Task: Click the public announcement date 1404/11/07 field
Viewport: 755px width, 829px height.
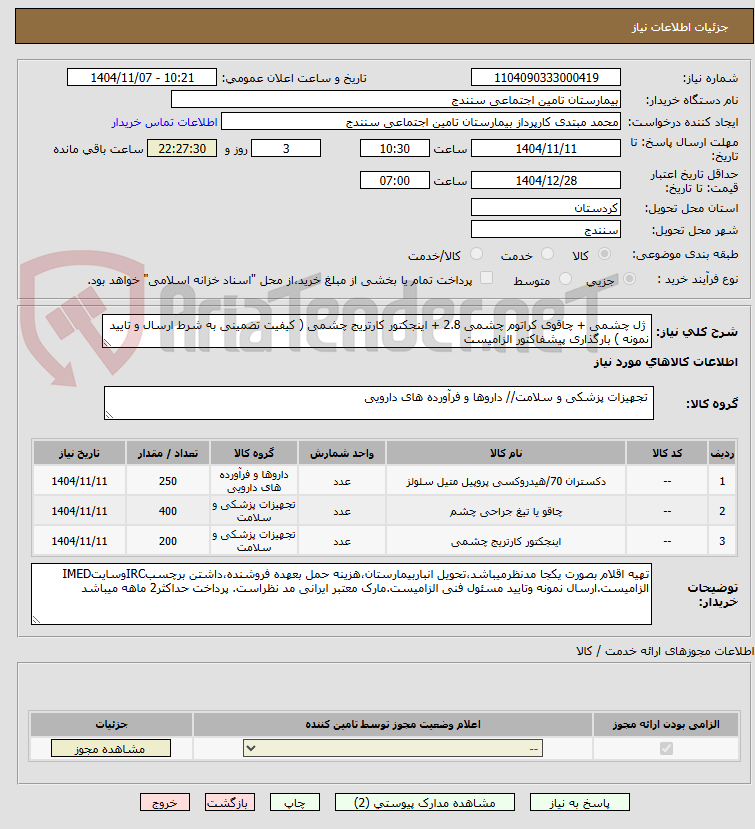Action: [x=142, y=78]
